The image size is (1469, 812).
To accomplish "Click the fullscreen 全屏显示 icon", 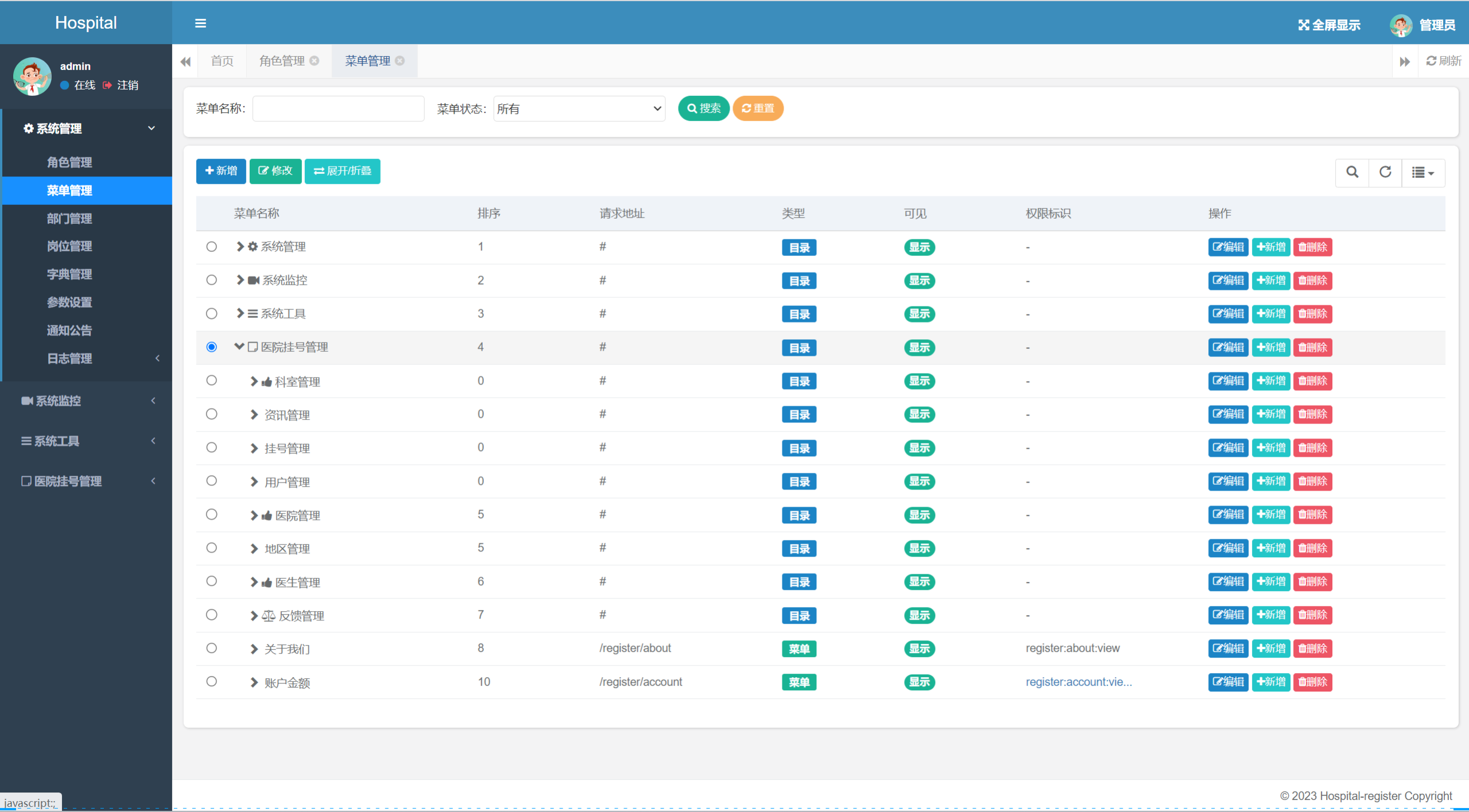I will [1304, 25].
